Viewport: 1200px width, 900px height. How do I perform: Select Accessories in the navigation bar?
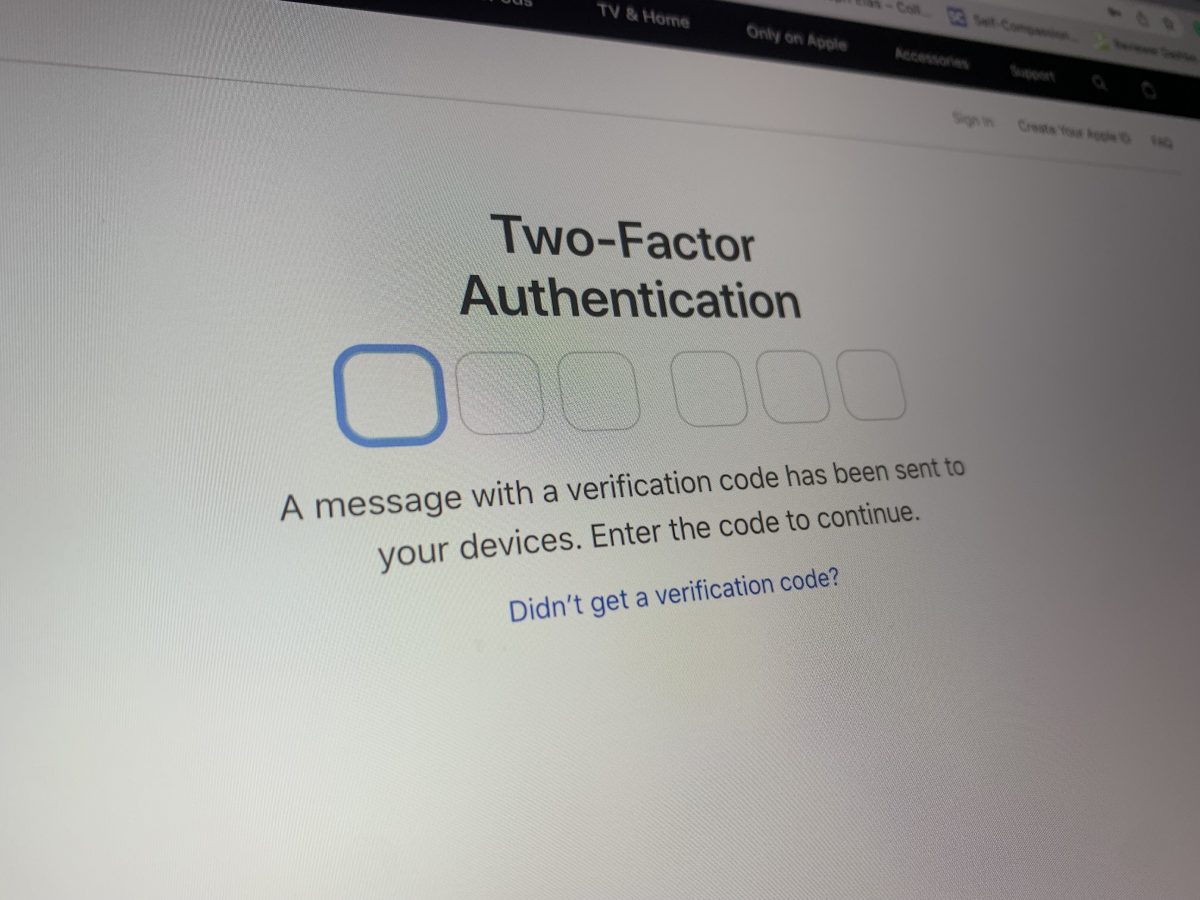pyautogui.click(x=932, y=59)
